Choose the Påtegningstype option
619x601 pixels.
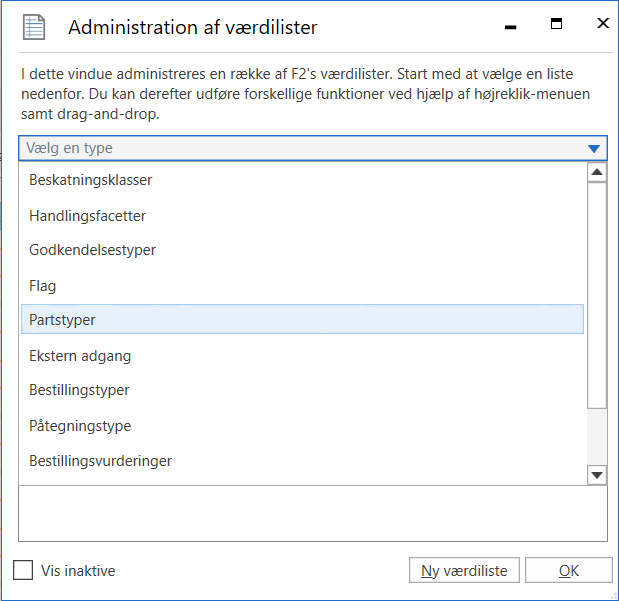(x=80, y=426)
